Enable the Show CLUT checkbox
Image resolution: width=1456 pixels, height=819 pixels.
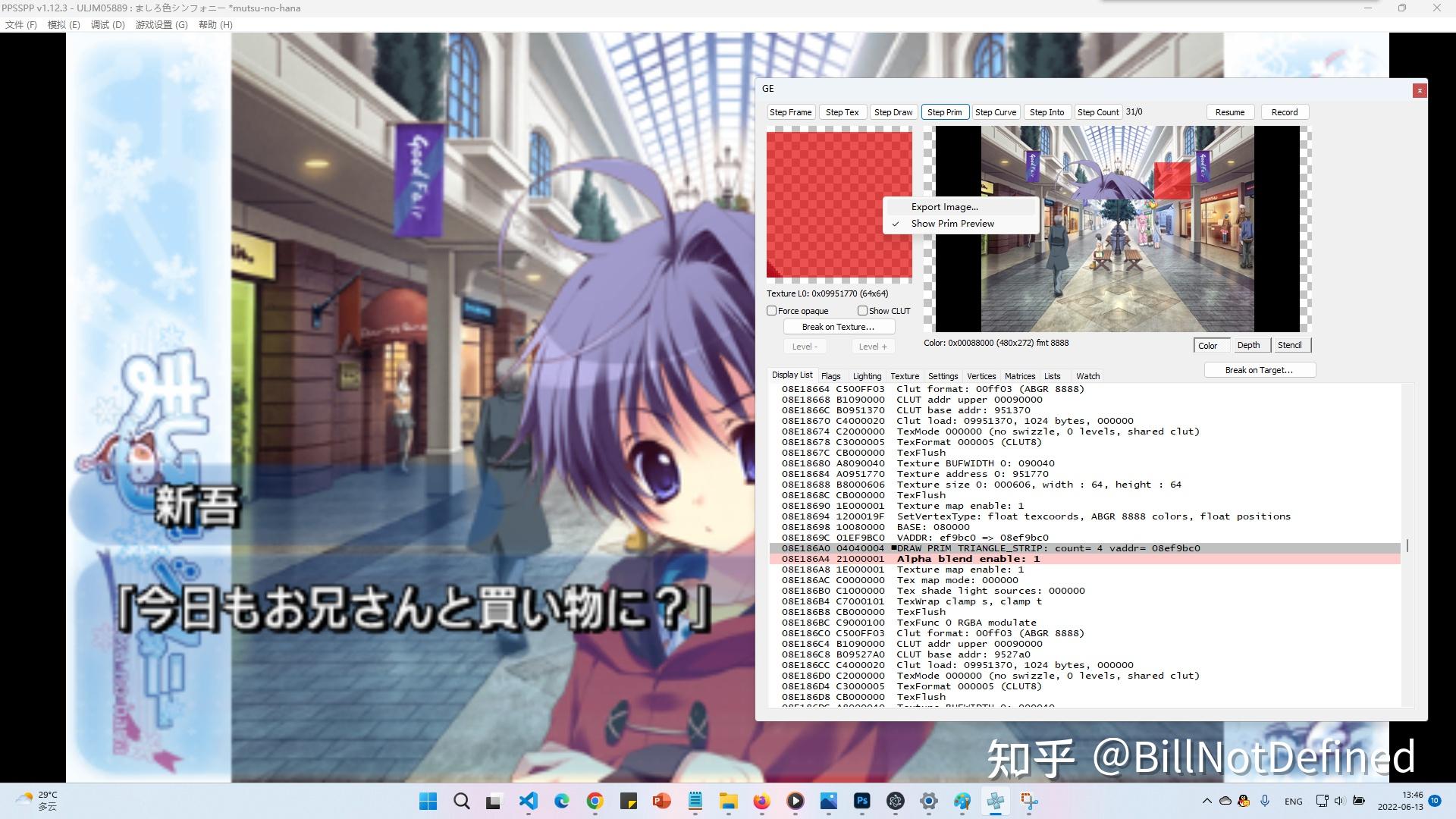(862, 311)
